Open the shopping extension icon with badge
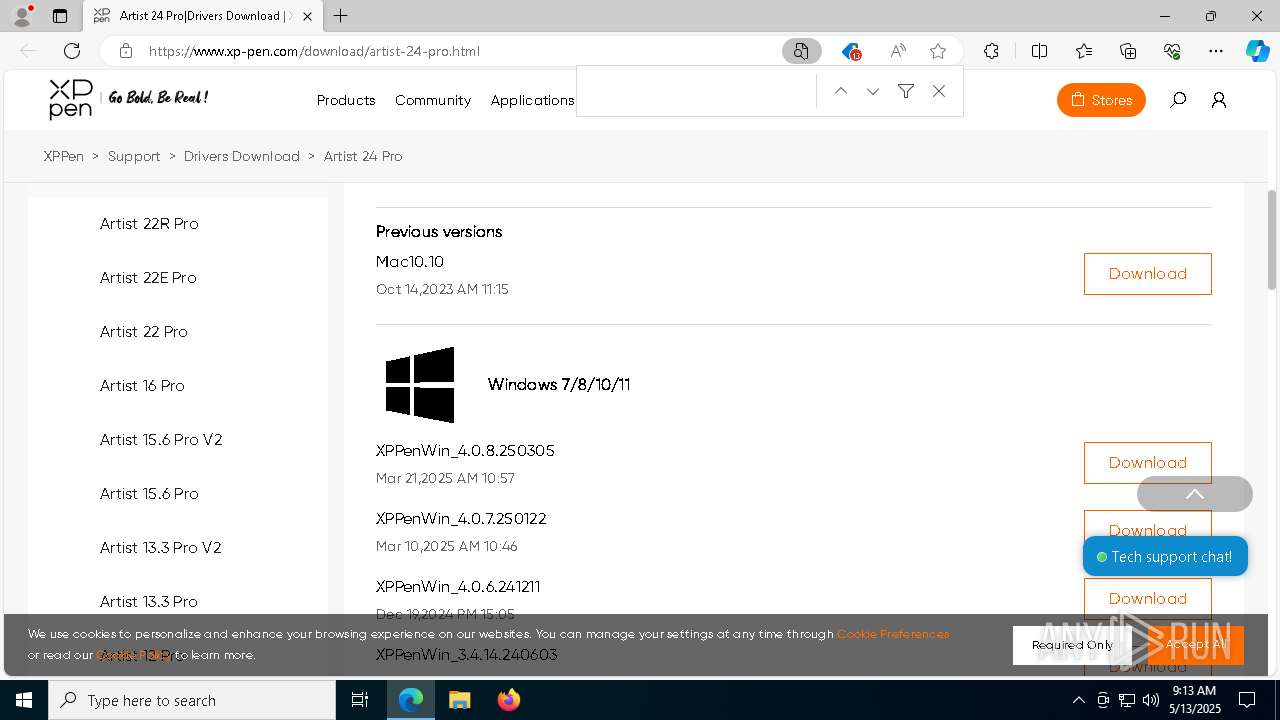 851,51
